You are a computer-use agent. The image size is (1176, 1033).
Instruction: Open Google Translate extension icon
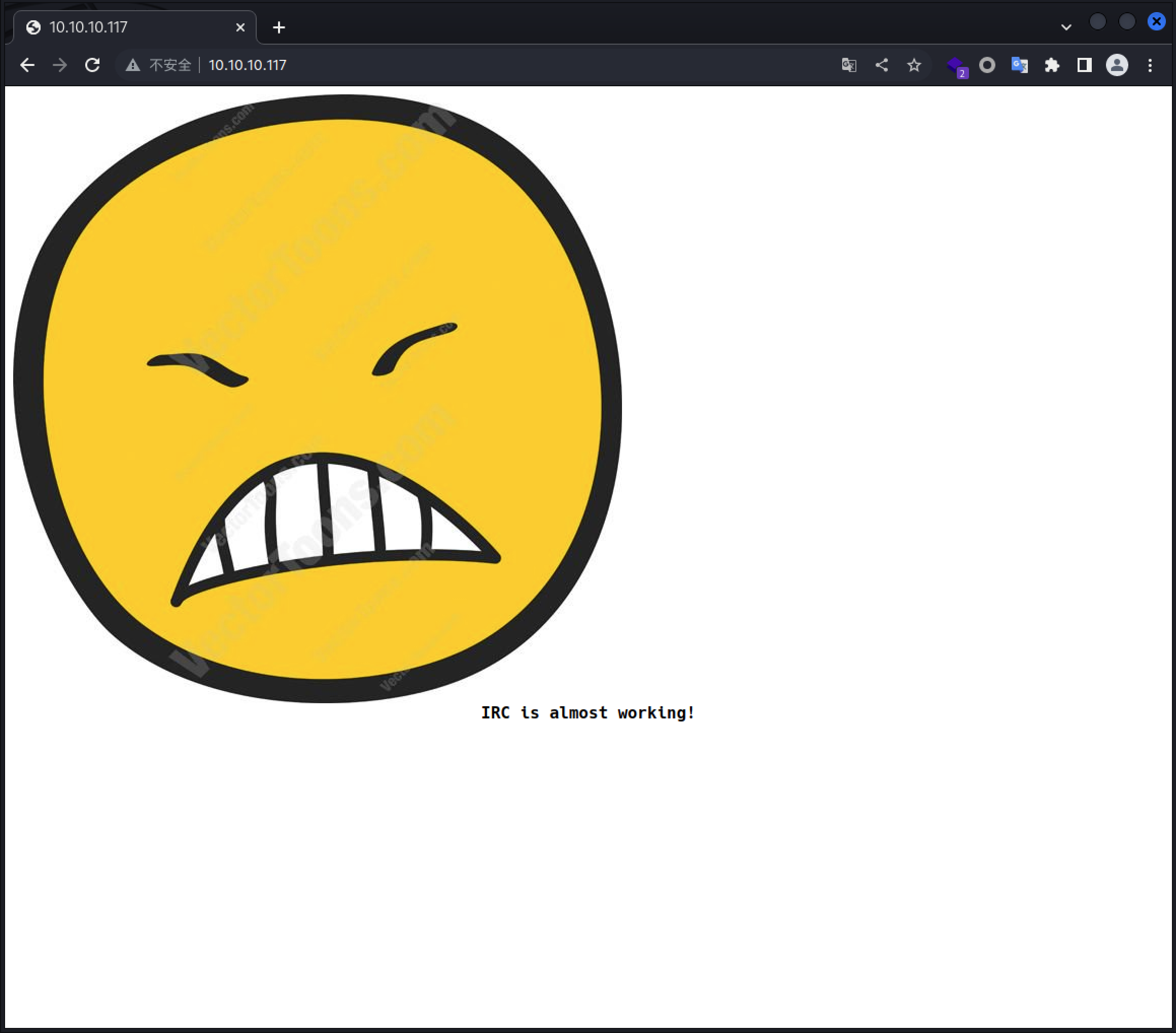click(x=1020, y=65)
